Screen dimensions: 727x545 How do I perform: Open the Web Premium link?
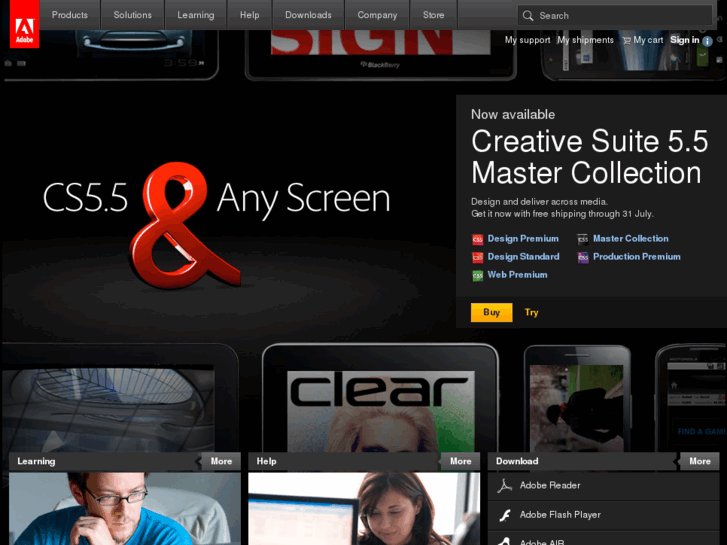(517, 275)
